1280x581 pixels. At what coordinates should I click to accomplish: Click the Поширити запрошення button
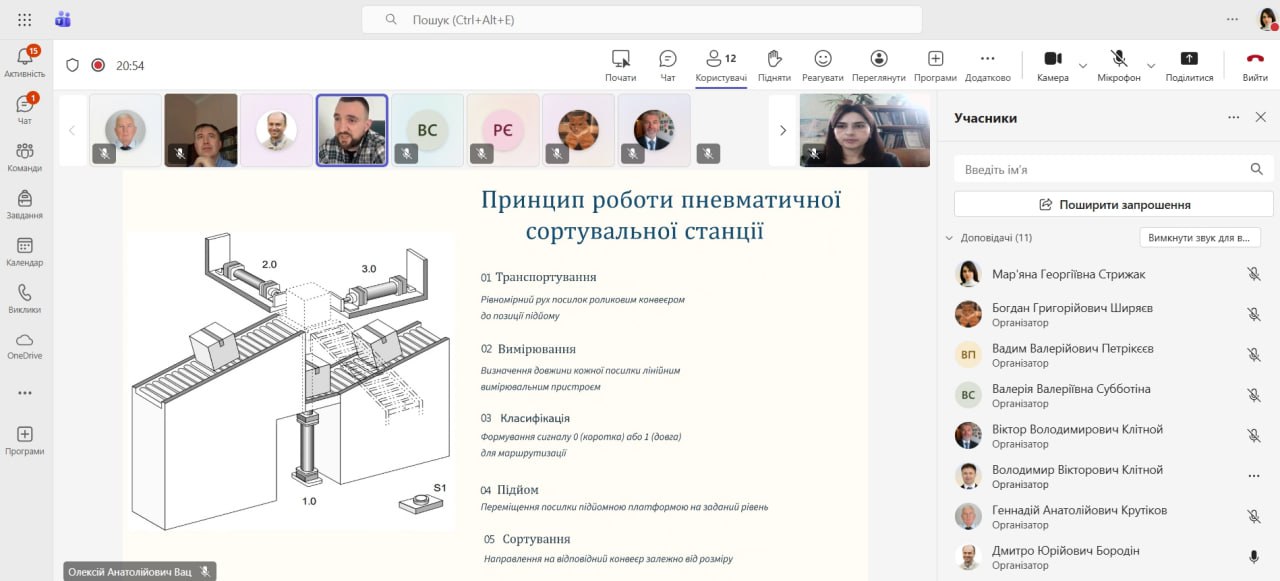pos(1114,204)
